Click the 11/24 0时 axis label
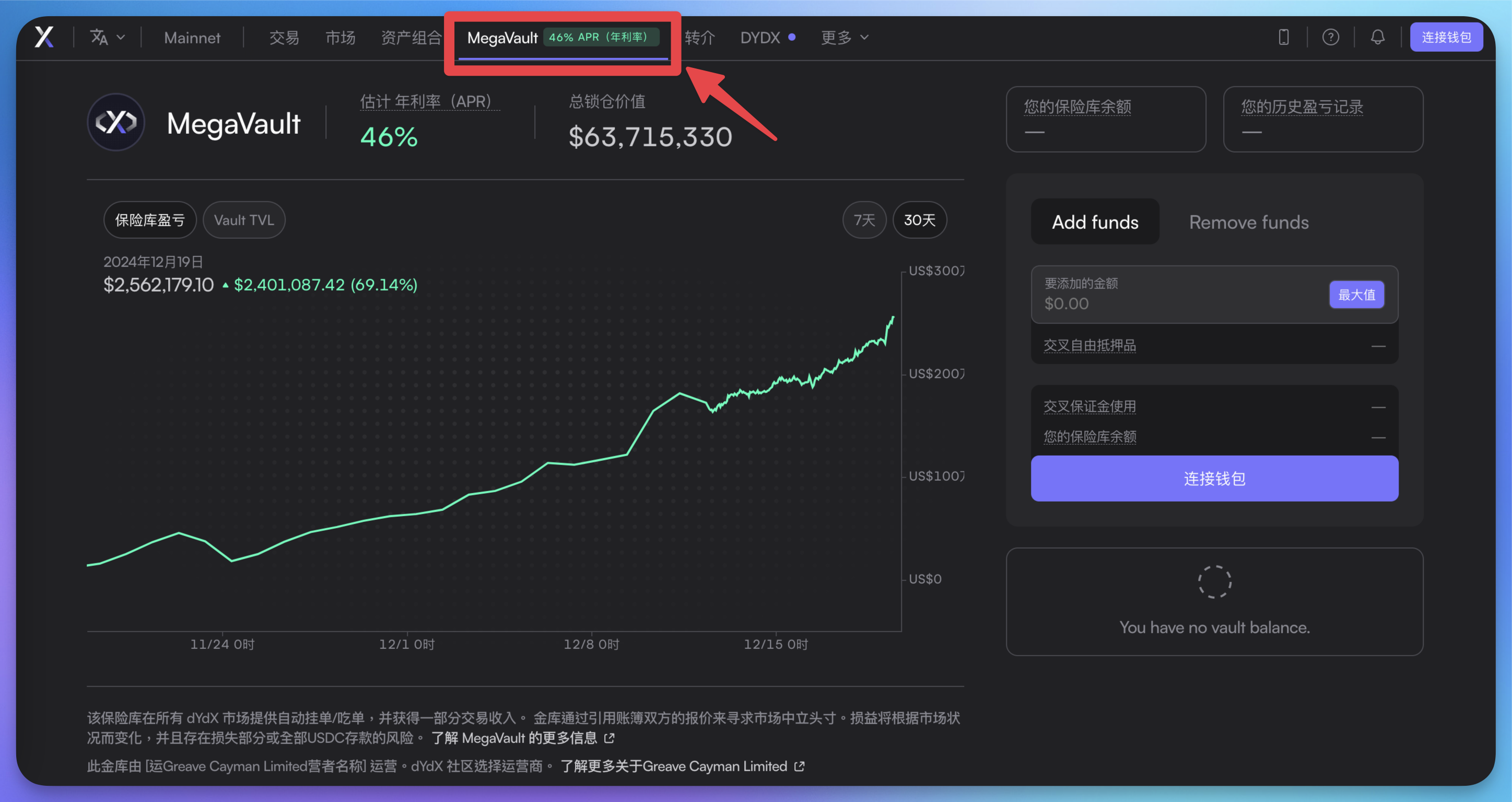 (222, 644)
